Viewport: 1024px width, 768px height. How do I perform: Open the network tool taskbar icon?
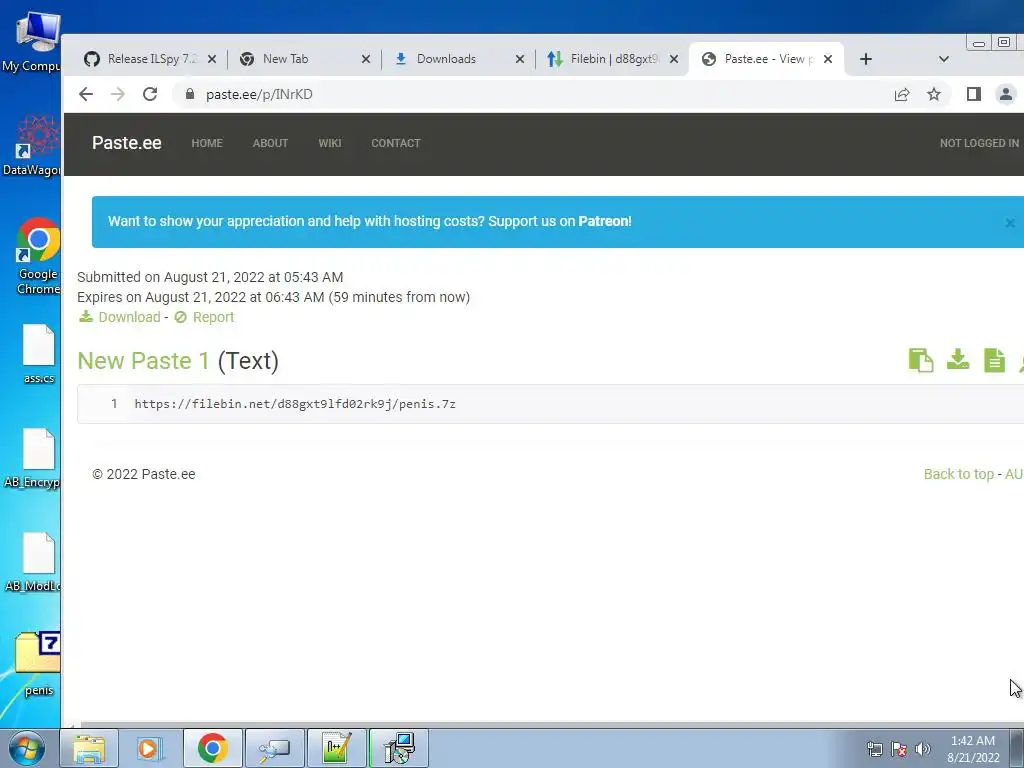click(274, 748)
